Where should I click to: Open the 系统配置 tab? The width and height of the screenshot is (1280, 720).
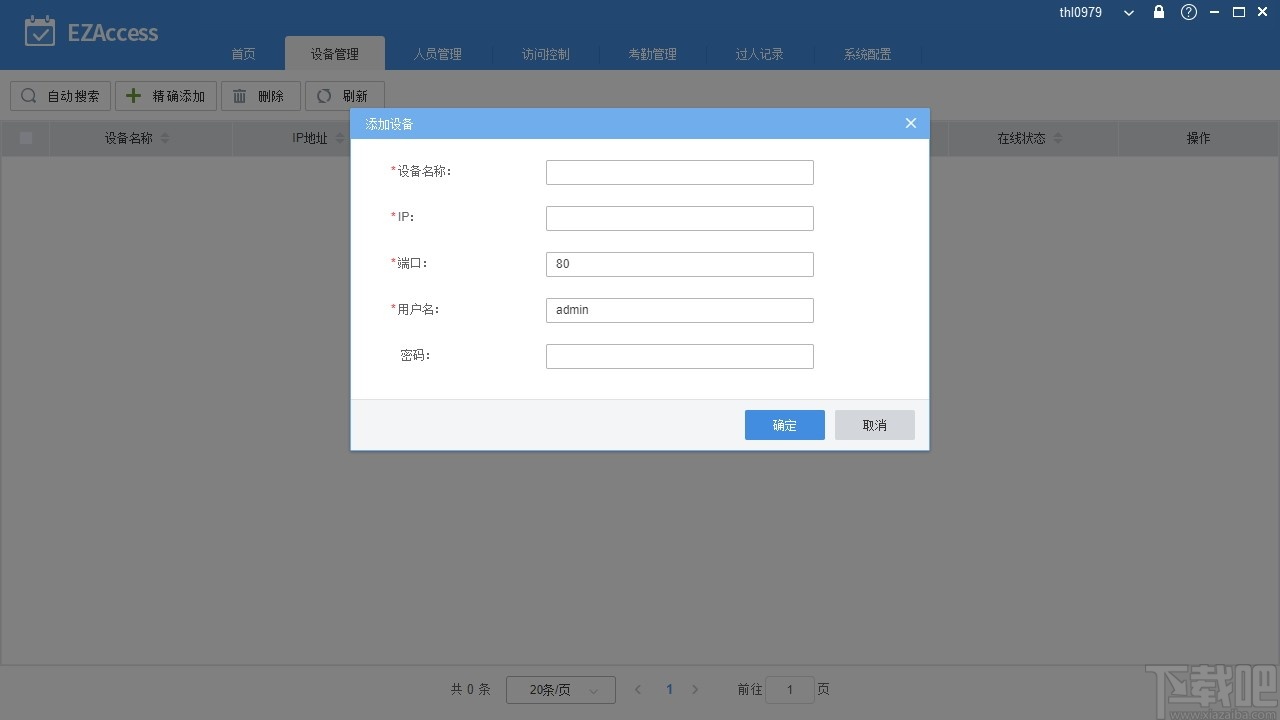point(866,54)
